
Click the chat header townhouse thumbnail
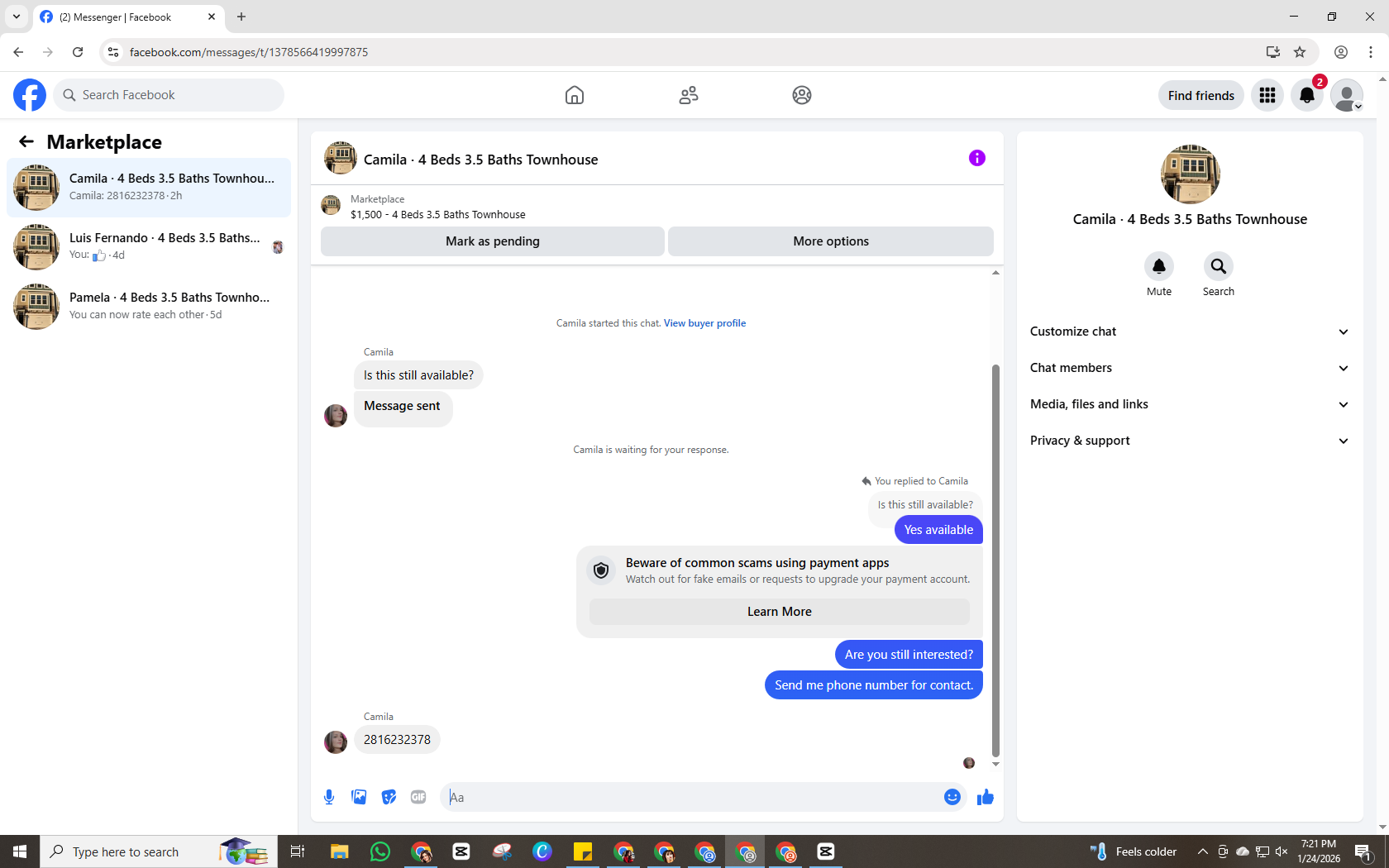coord(340,158)
